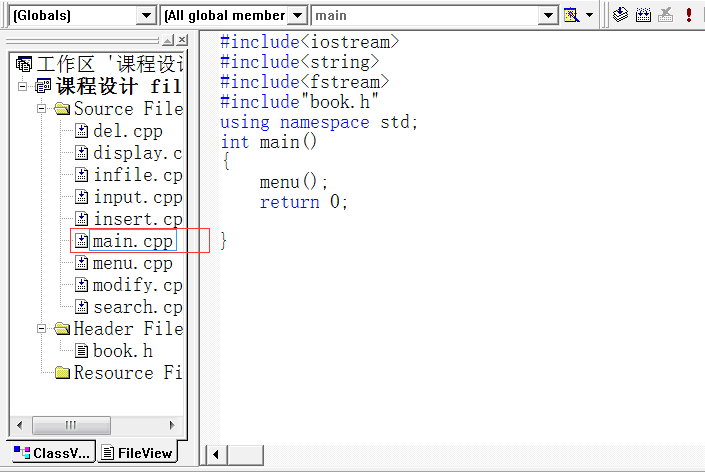Image resolution: width=705 pixels, height=472 pixels.
Task: Open modify.cpp in the file tree
Action: point(138,285)
